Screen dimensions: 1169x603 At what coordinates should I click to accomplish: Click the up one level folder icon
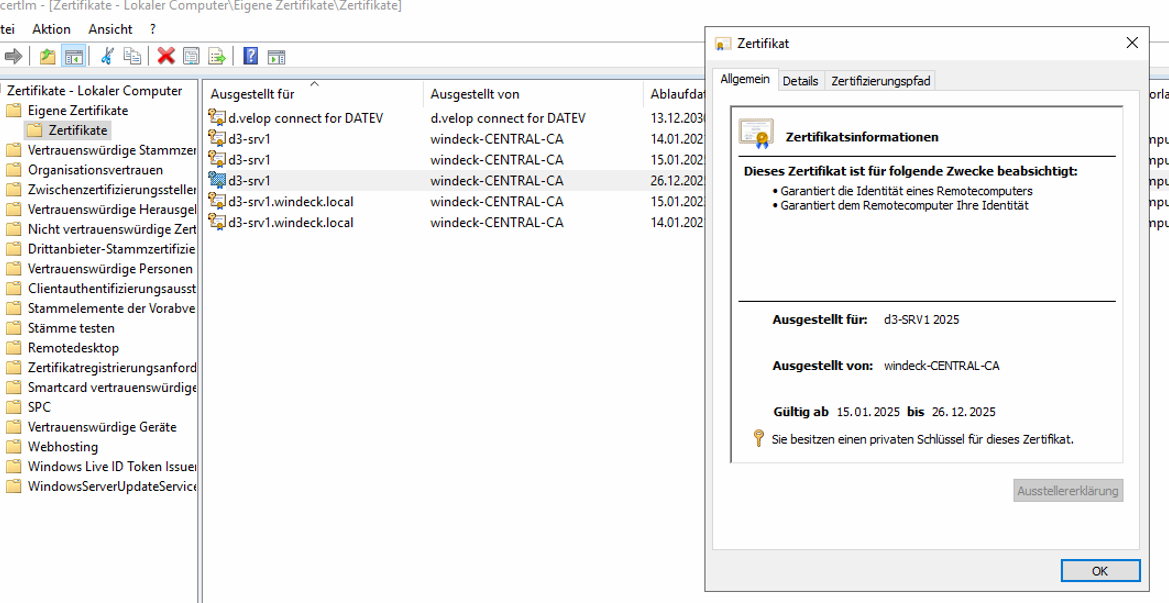pyautogui.click(x=47, y=56)
